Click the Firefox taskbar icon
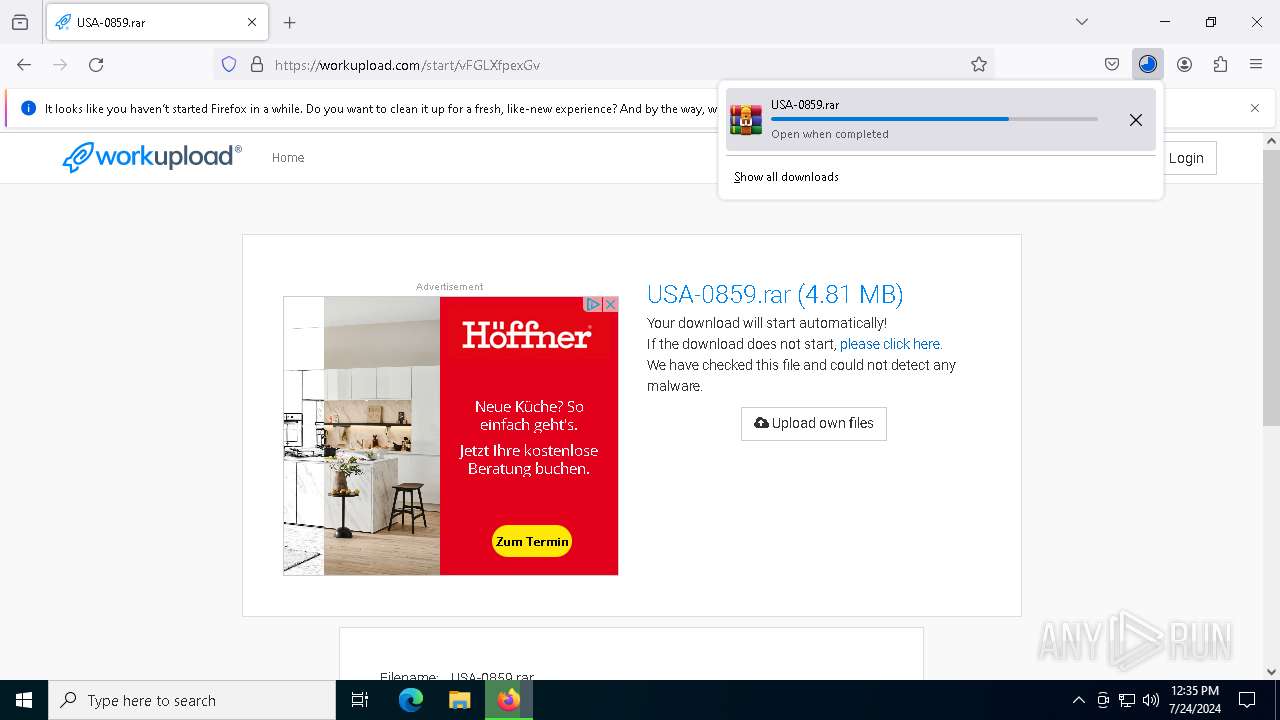 (508, 700)
